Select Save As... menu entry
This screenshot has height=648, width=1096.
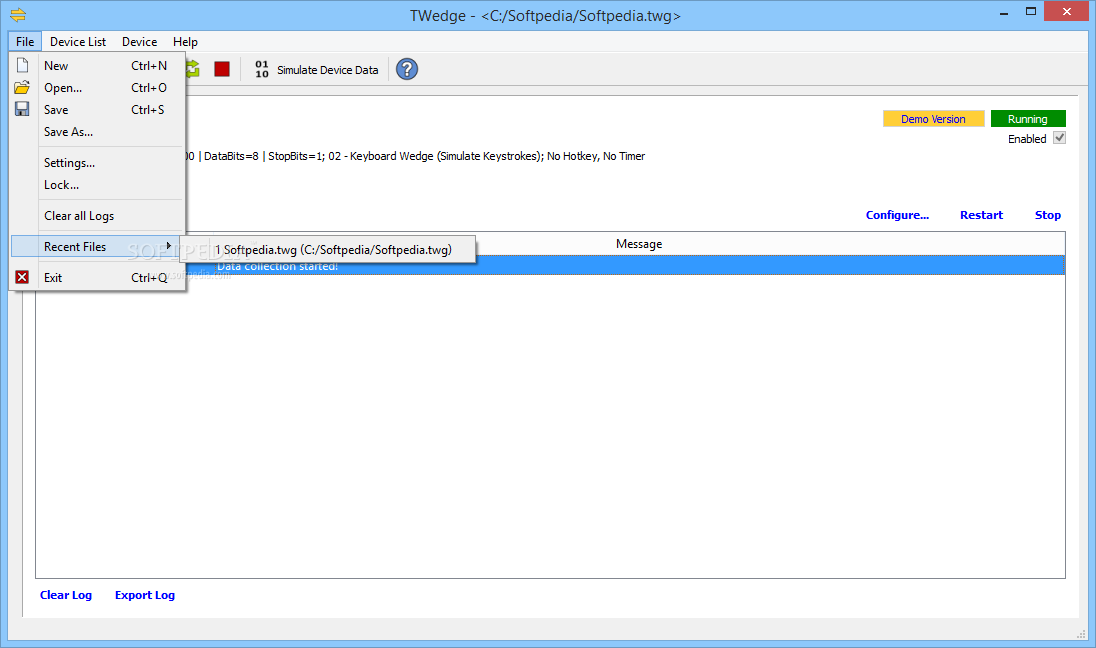coord(98,131)
